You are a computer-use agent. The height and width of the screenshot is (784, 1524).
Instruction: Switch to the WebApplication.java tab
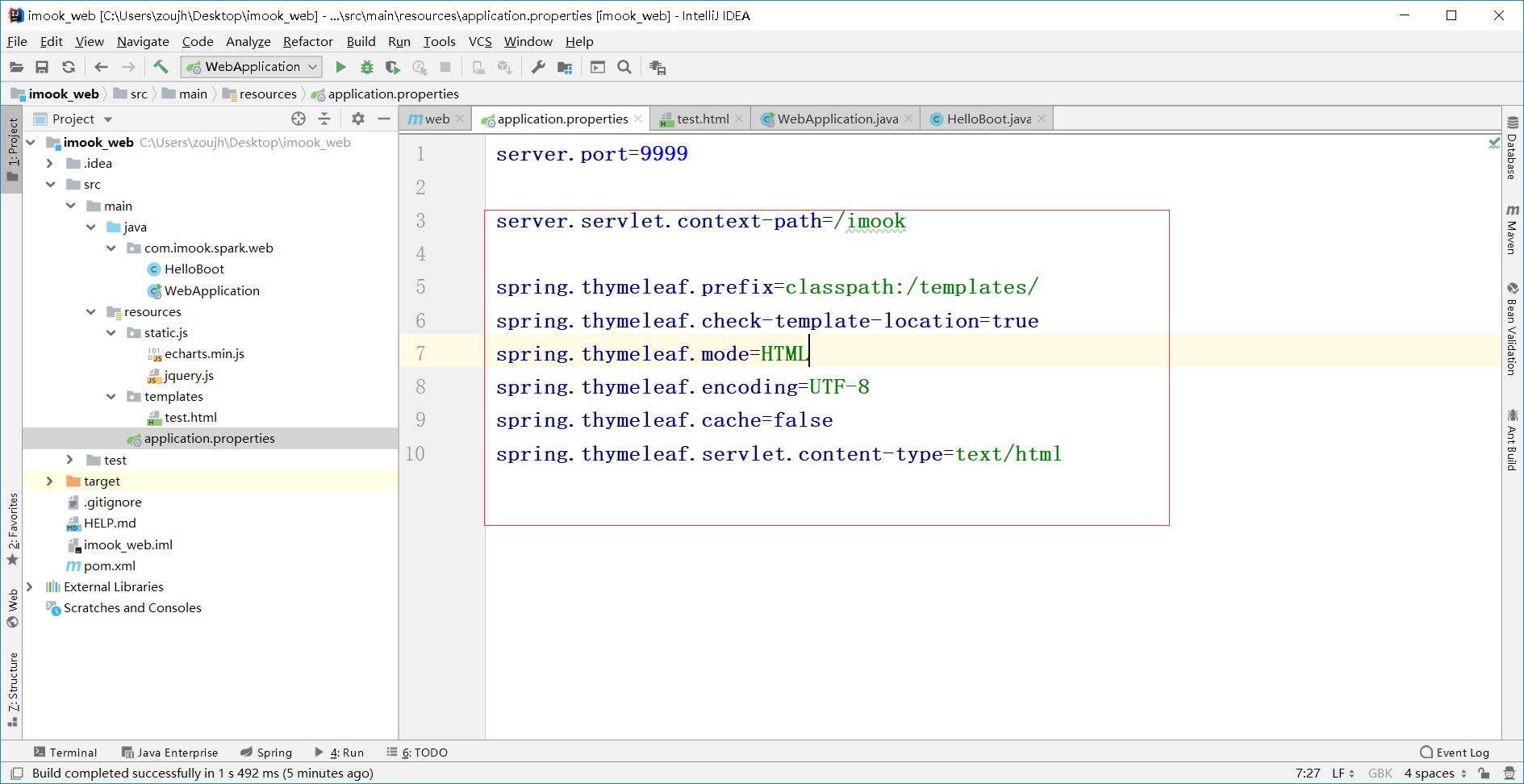click(837, 119)
